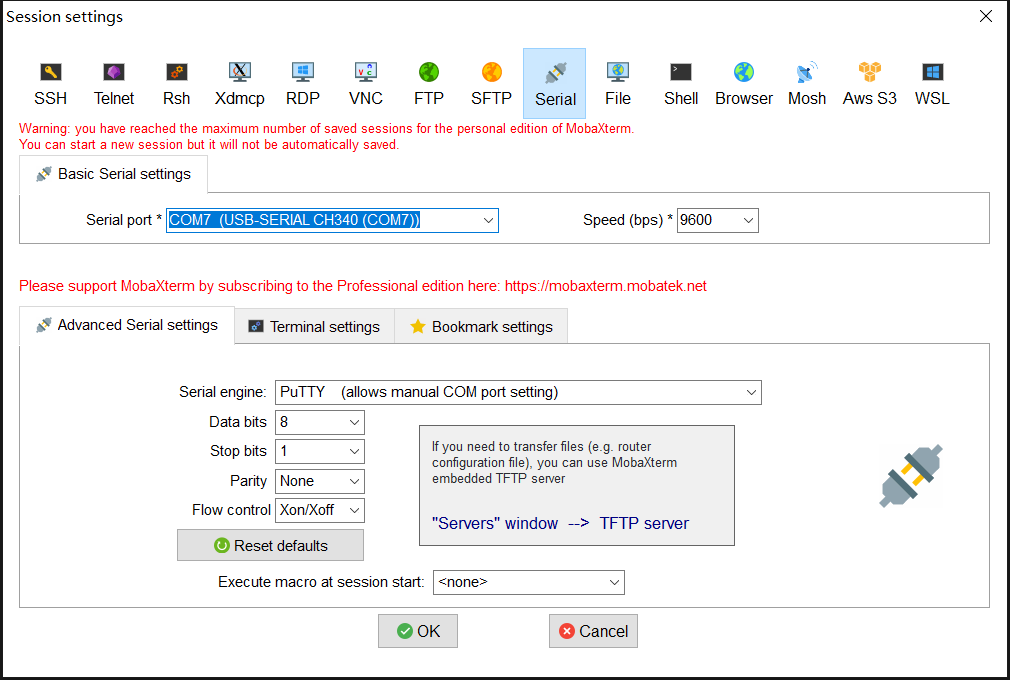
Task: Follow the "Servers" window TFTP server link
Action: 560,524
